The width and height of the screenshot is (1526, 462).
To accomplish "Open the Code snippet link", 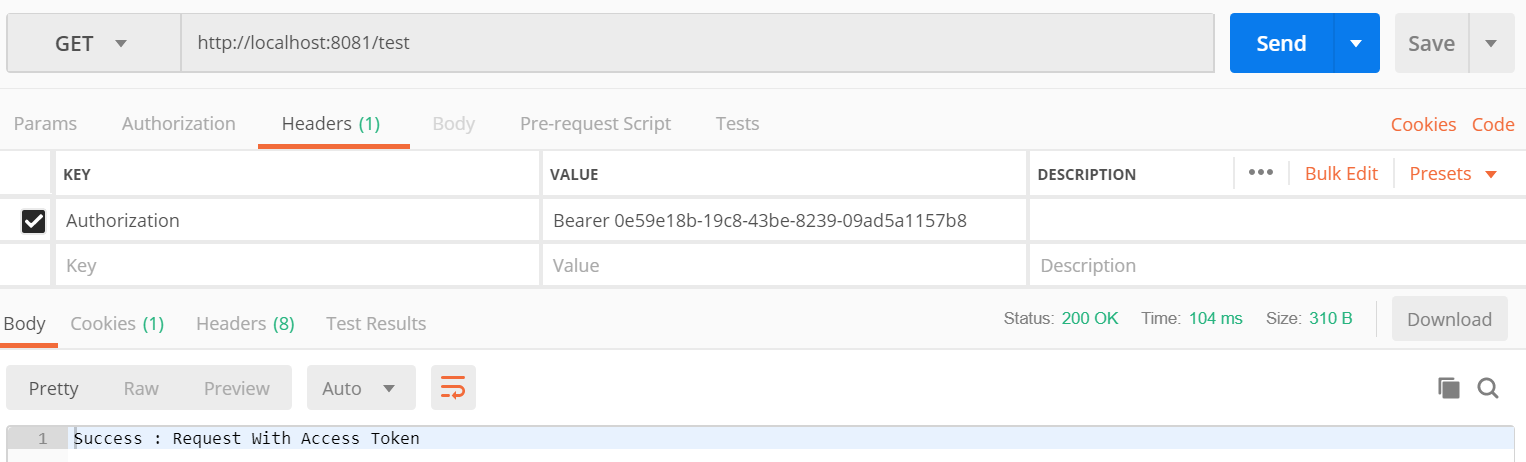I will [x=1493, y=125].
